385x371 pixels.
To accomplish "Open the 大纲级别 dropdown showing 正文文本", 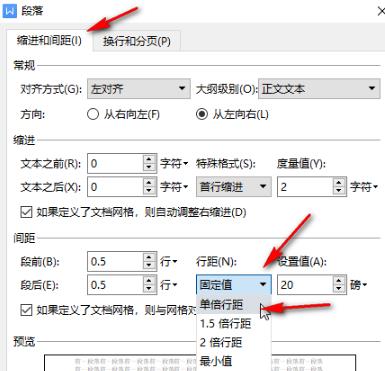I will [x=319, y=89].
